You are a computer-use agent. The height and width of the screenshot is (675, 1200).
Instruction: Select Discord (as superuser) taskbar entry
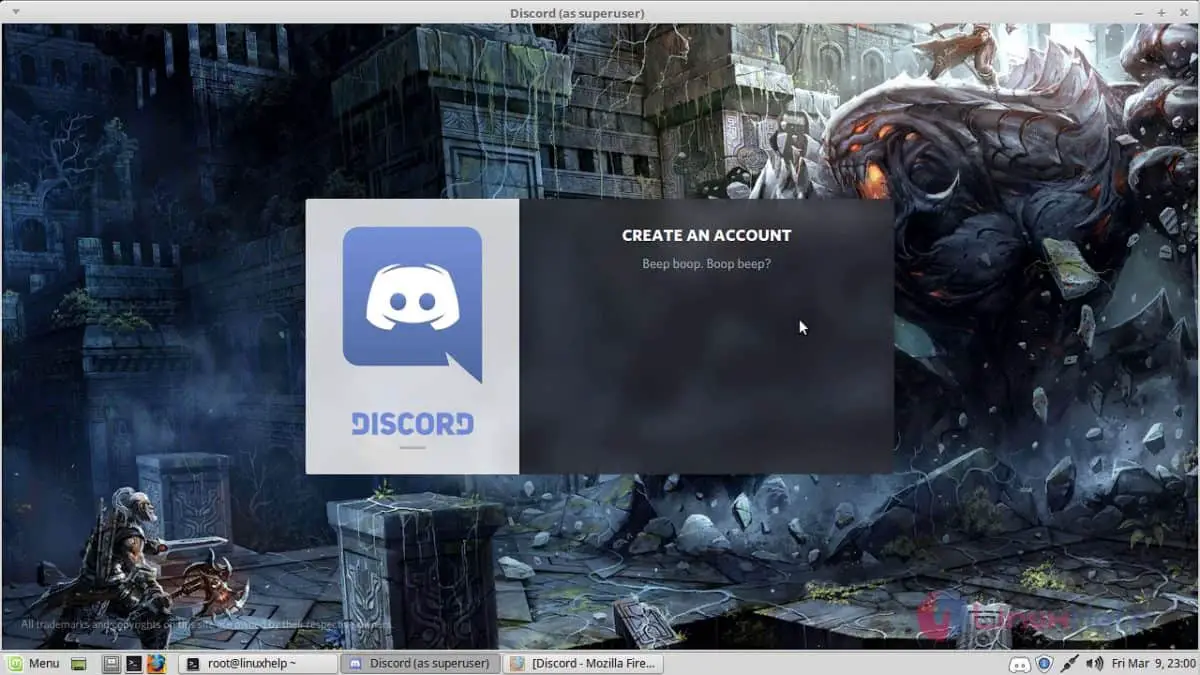coord(420,663)
